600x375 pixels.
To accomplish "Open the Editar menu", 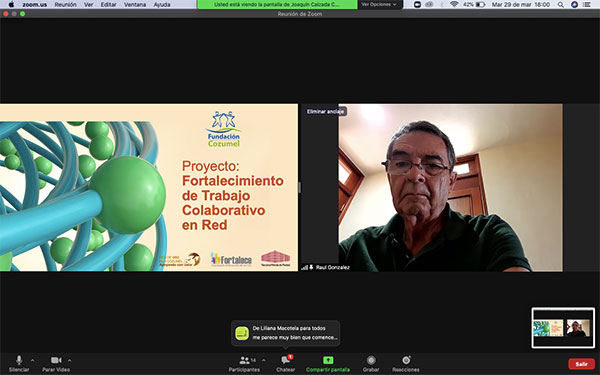I will pyautogui.click(x=108, y=5).
